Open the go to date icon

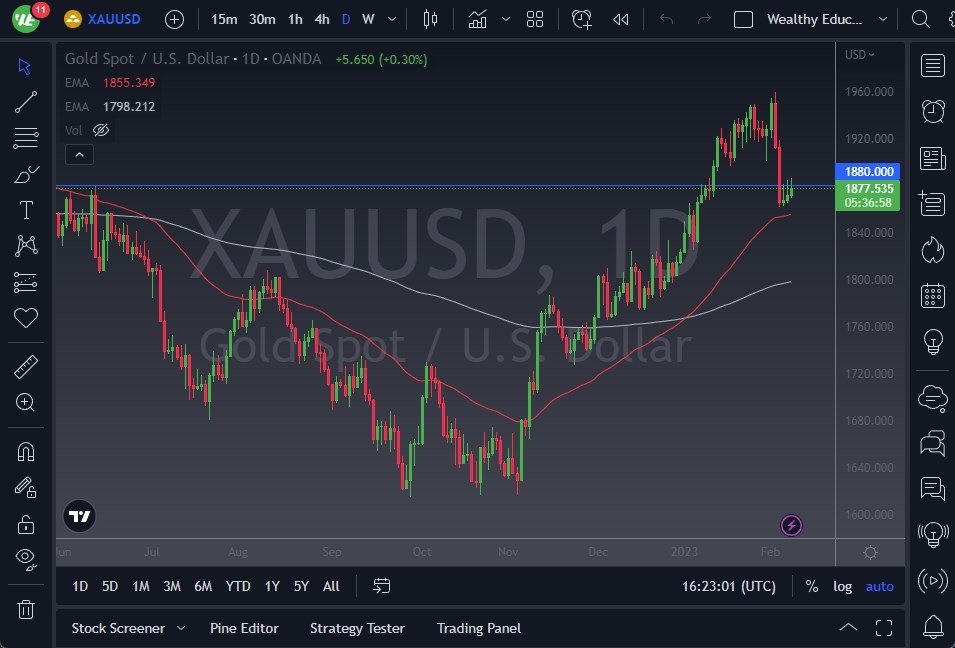coord(381,586)
